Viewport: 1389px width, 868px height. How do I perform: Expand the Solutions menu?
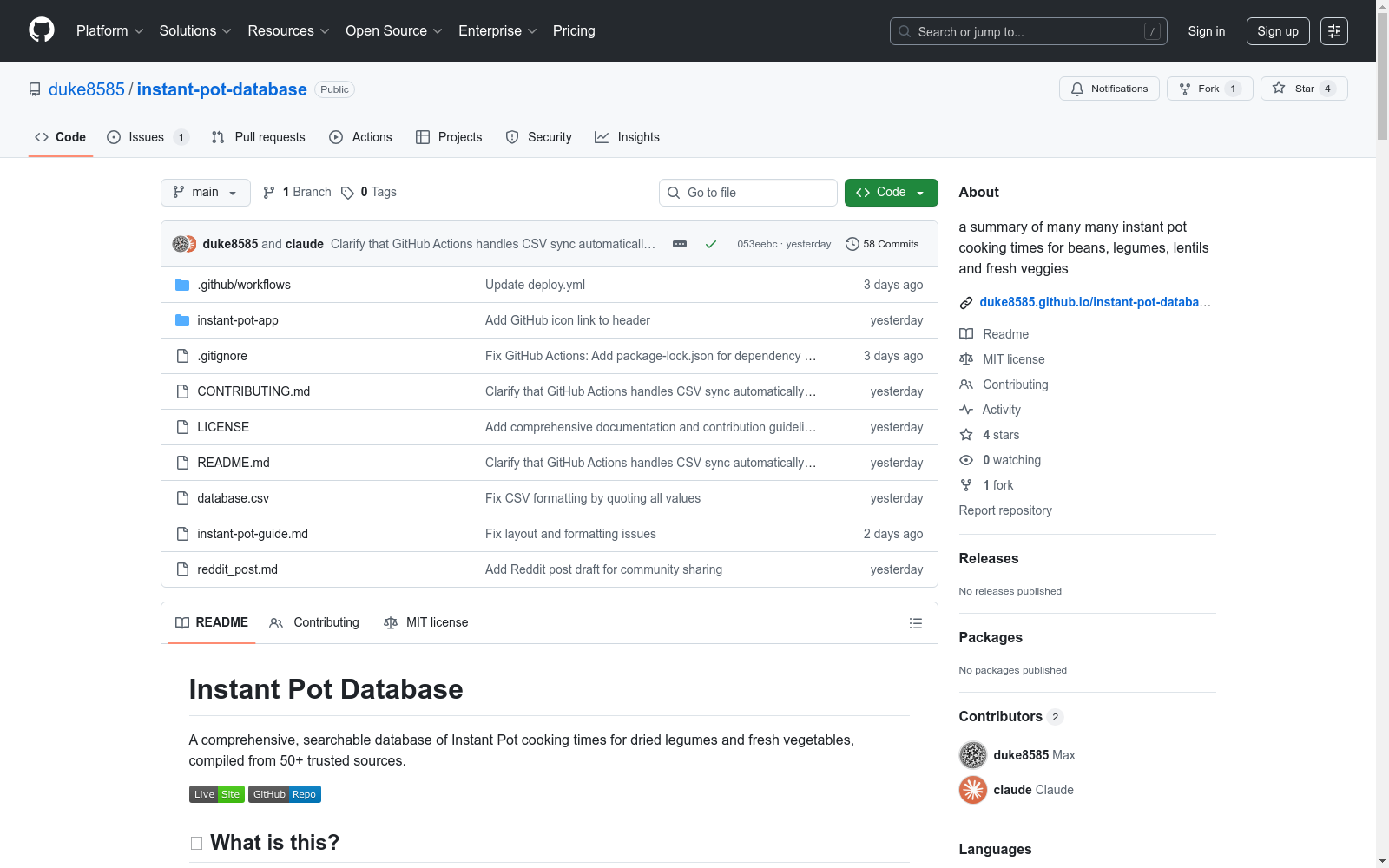195,31
